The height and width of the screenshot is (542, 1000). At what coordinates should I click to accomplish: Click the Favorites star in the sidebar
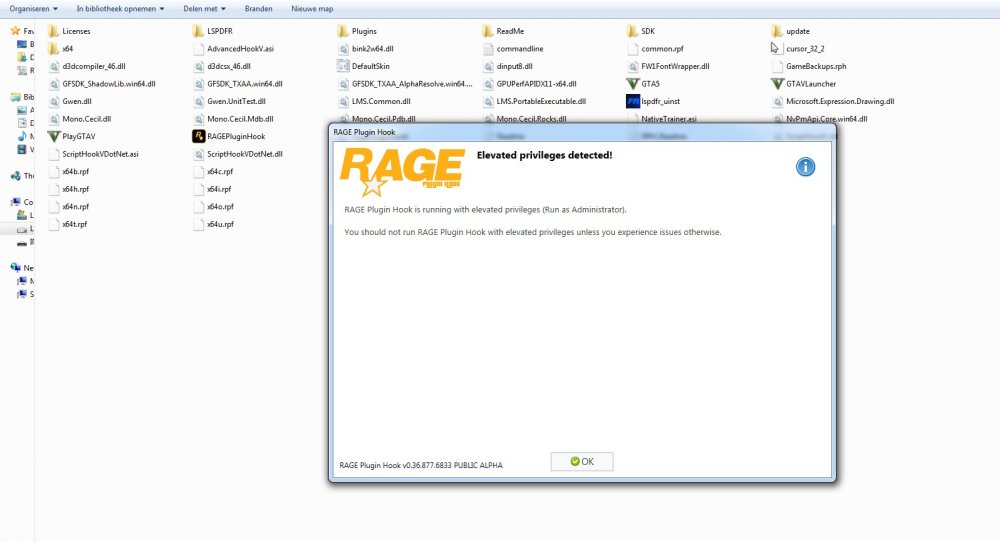(x=15, y=30)
